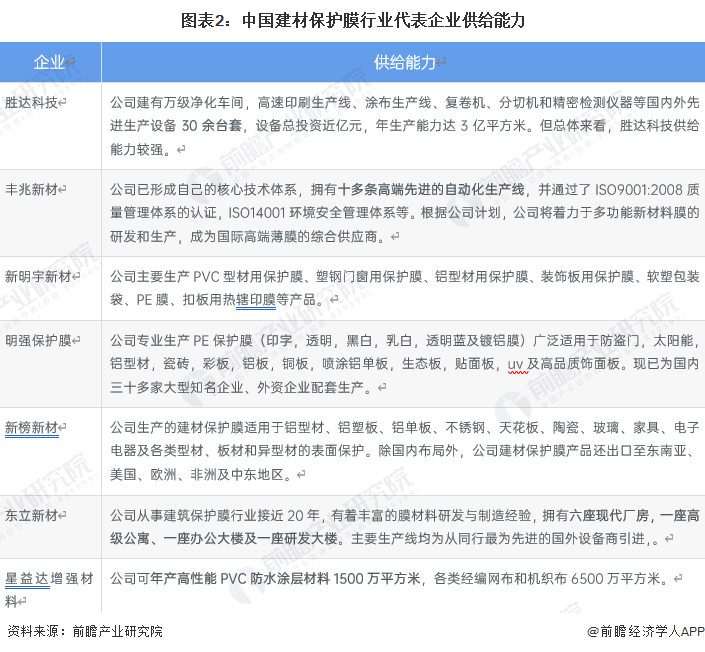Screen dimensions: 705x652
Task: Click the 新明宇新材 company cell
Action: (x=50, y=289)
